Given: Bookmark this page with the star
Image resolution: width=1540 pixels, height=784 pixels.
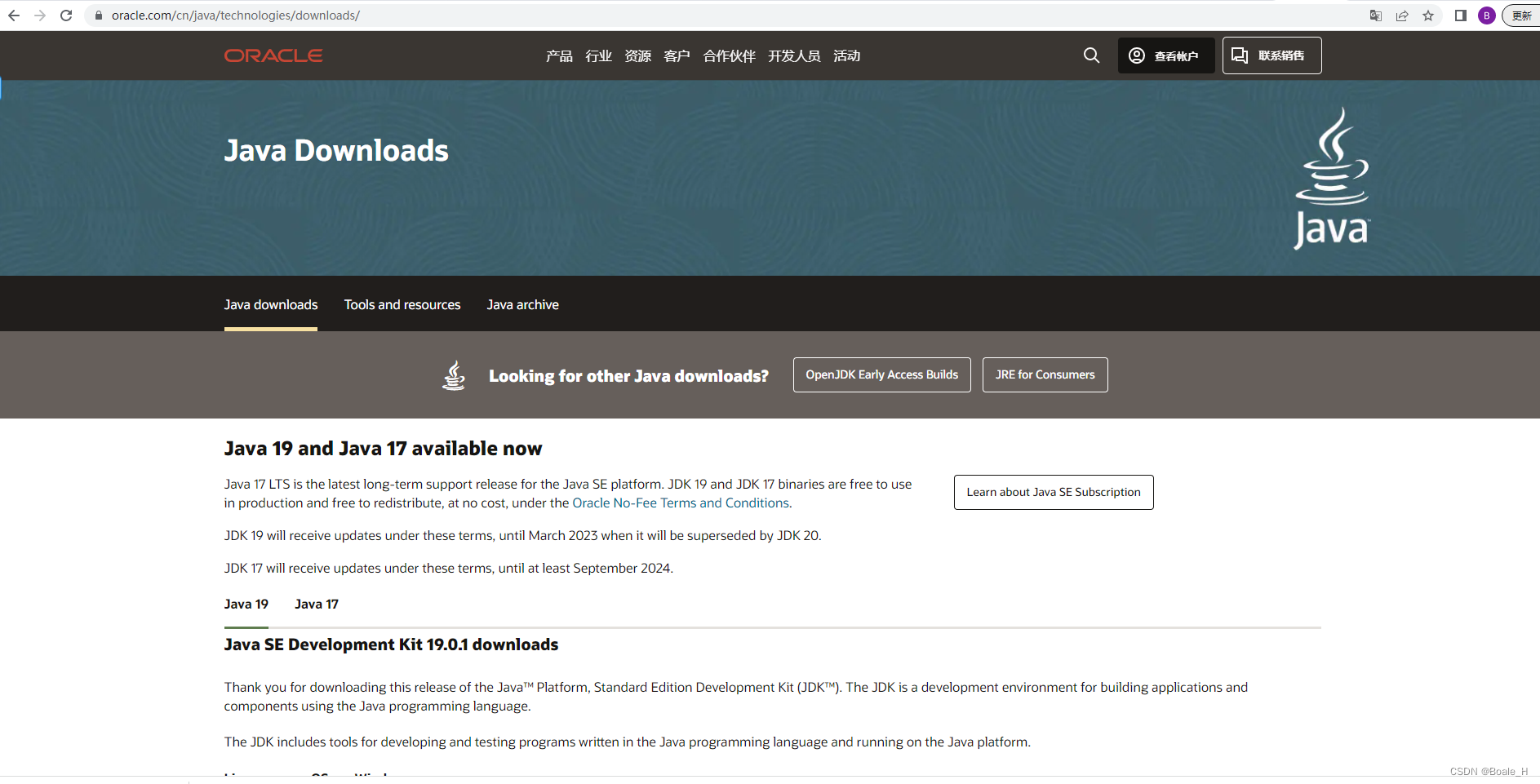Looking at the screenshot, I should click(x=1428, y=16).
